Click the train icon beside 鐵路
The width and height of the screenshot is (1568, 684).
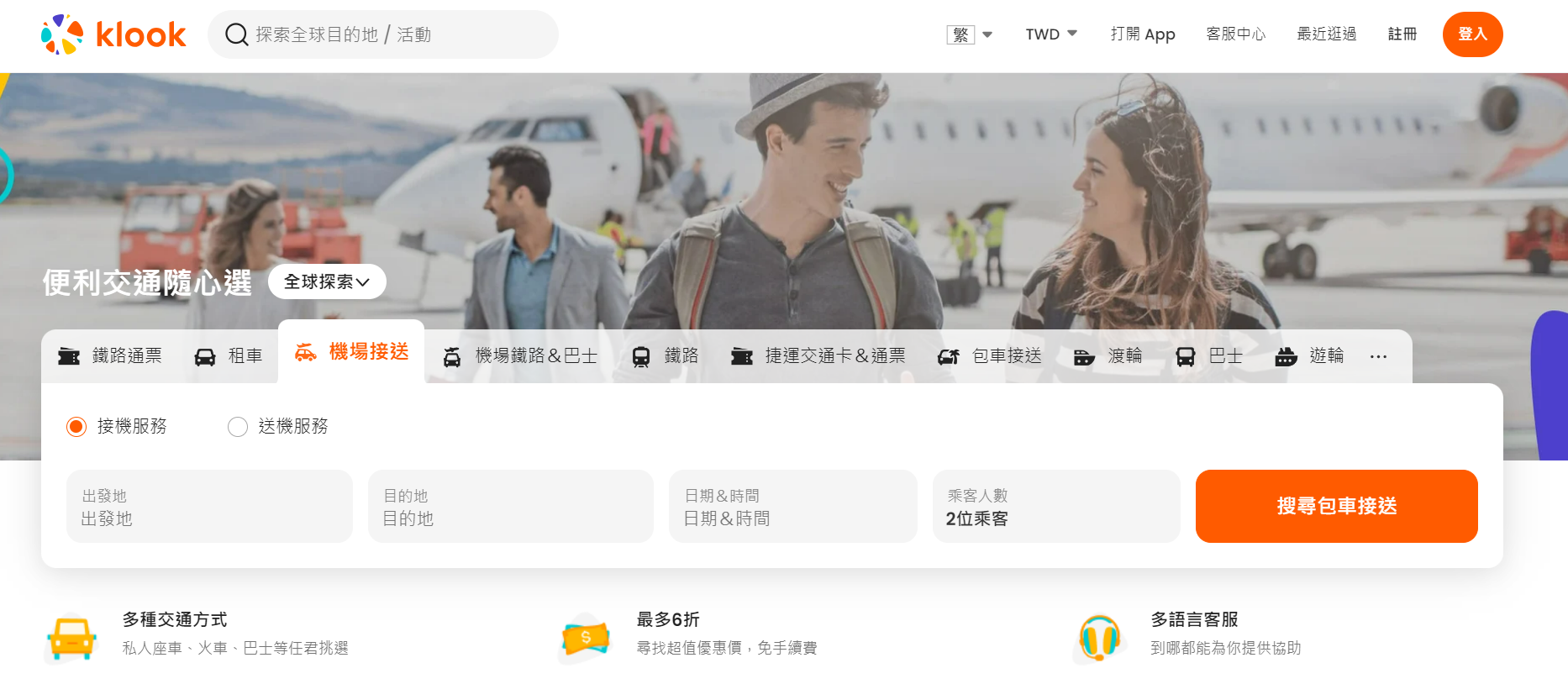pyautogui.click(x=641, y=357)
